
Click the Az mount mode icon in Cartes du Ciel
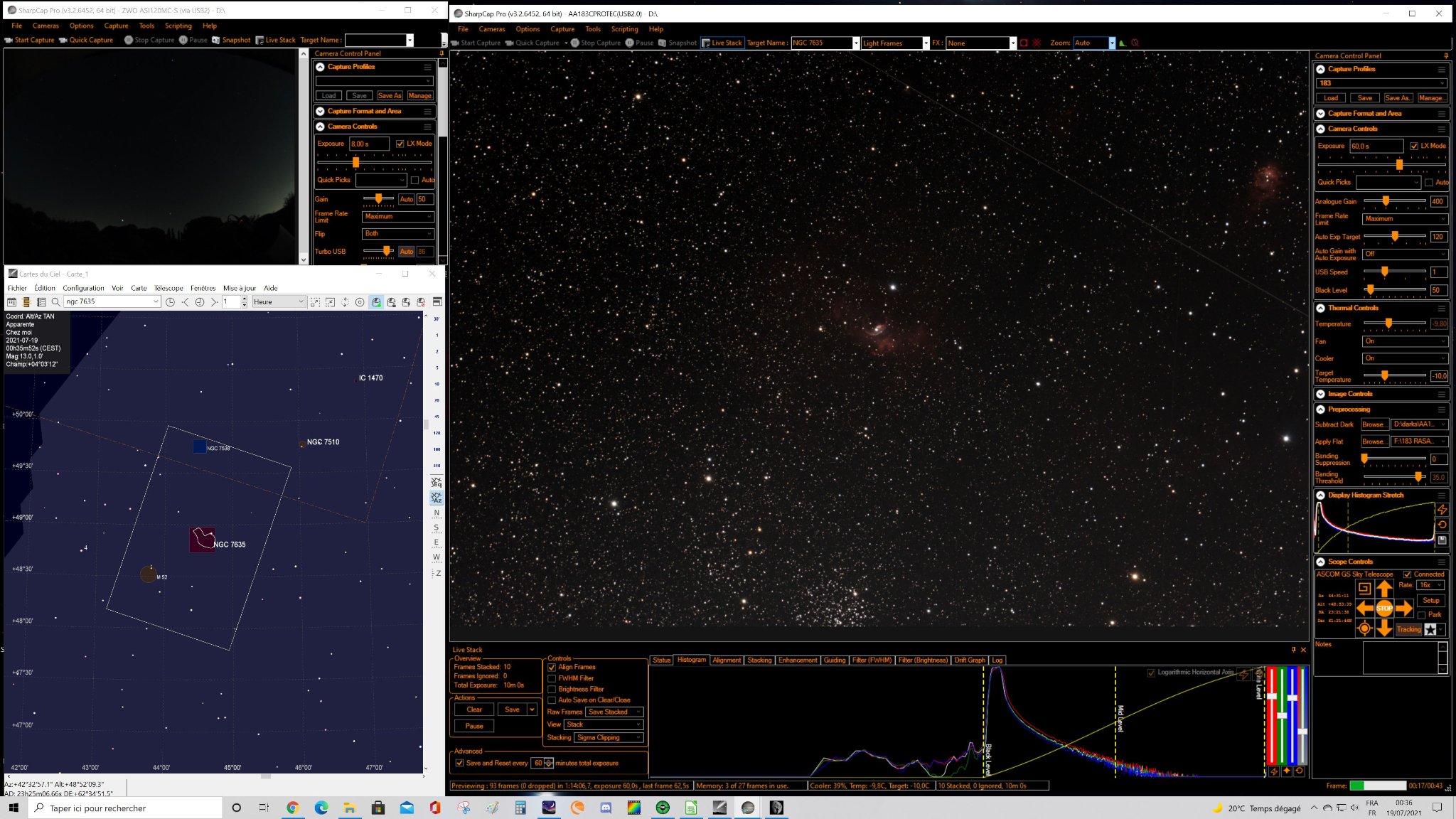point(437,498)
